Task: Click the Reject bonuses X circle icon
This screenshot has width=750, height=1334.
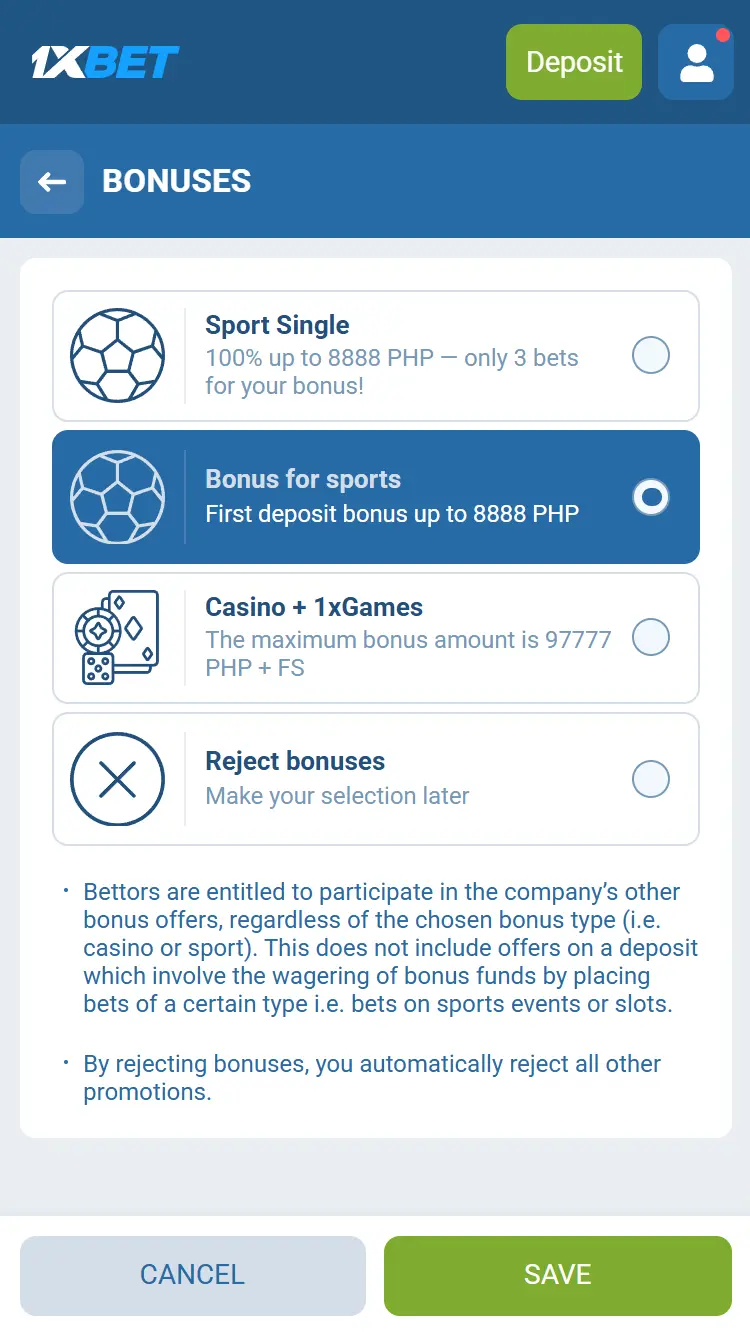Action: pyautogui.click(x=118, y=779)
